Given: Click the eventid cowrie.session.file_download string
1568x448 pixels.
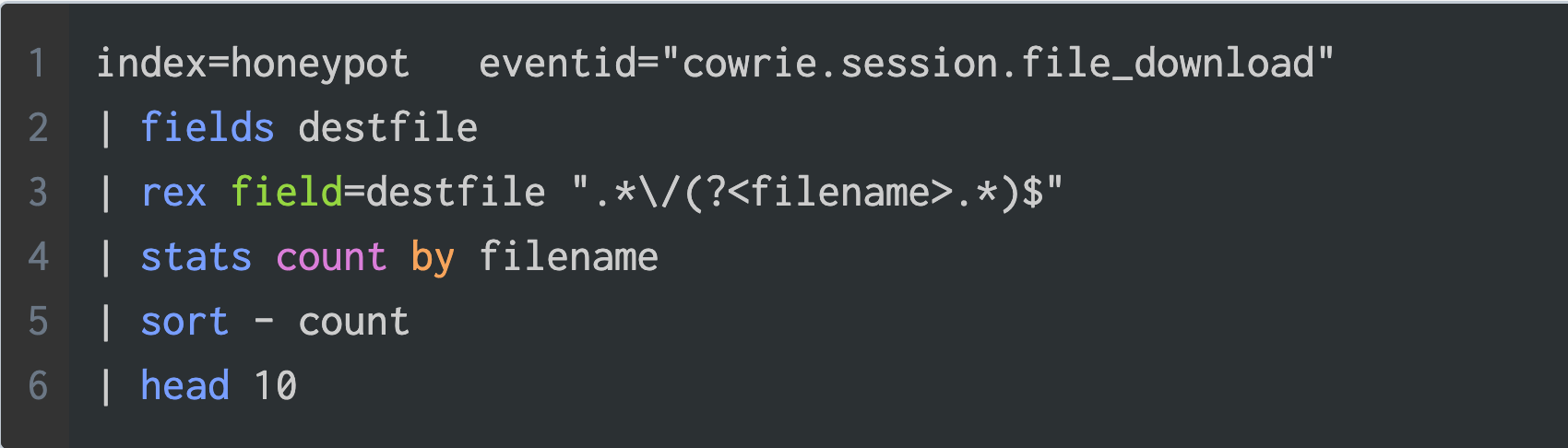Looking at the screenshot, I should point(906,64).
